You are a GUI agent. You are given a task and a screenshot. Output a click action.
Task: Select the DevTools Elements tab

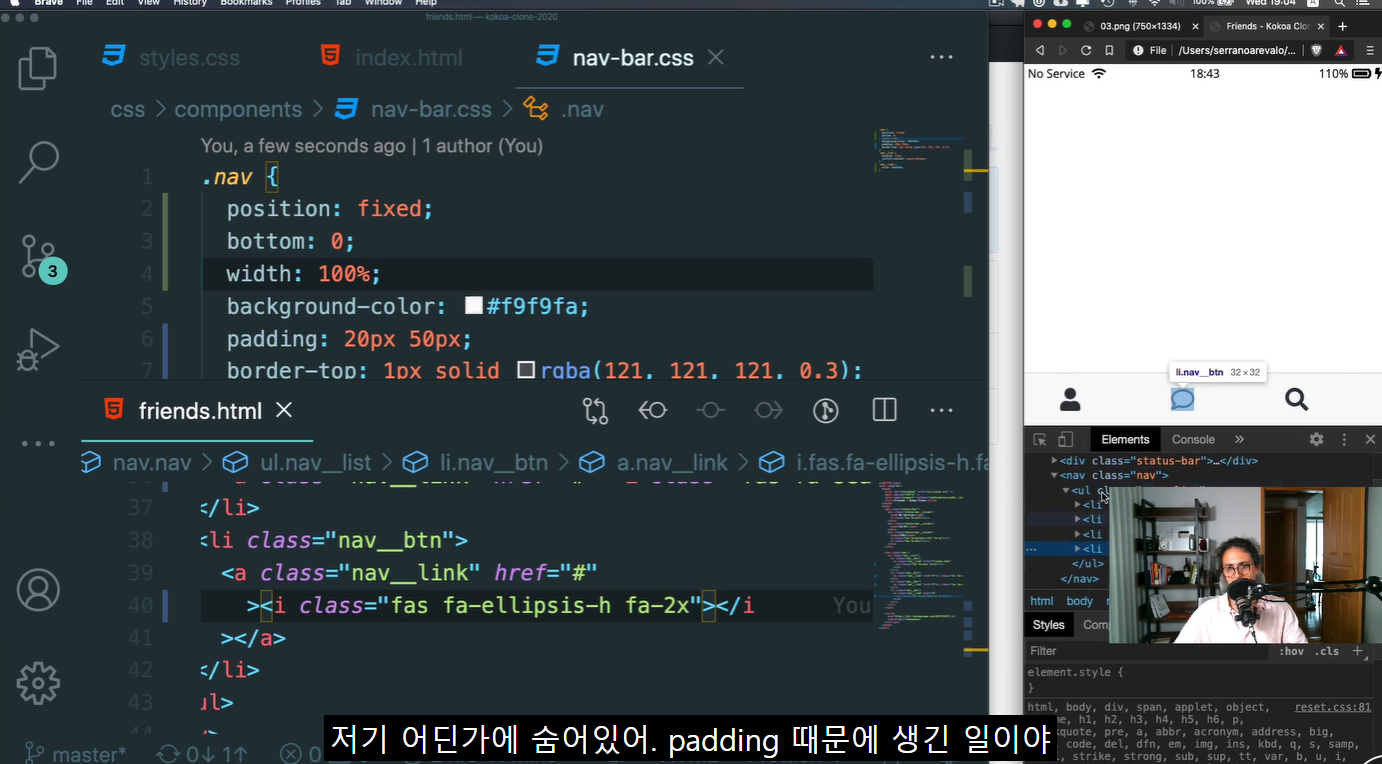click(1125, 439)
